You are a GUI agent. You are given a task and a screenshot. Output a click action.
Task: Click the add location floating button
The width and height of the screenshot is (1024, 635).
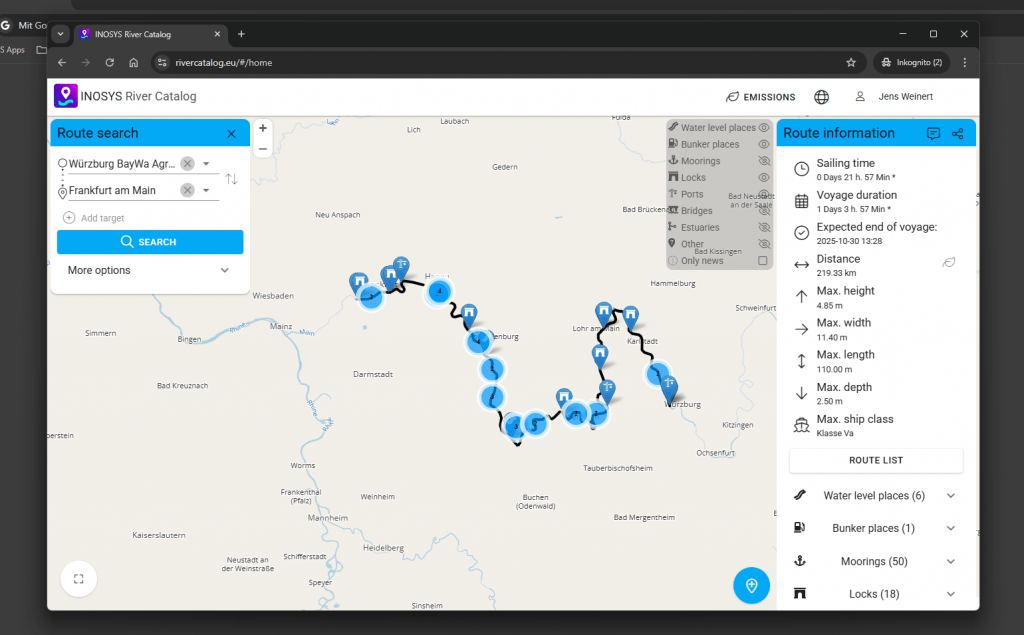click(x=751, y=585)
